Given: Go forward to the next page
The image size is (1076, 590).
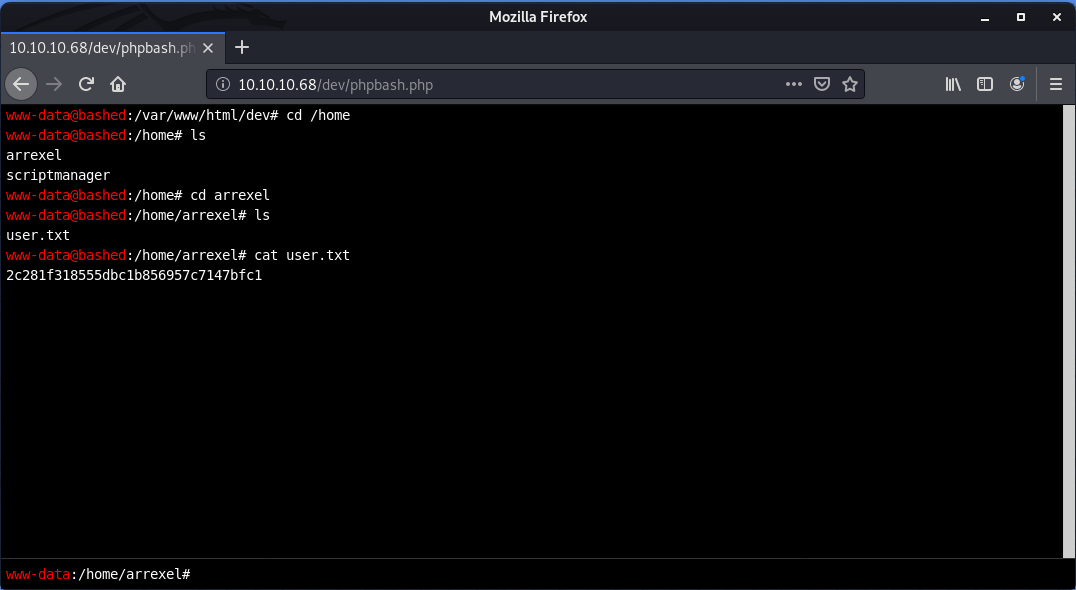Looking at the screenshot, I should pos(54,84).
